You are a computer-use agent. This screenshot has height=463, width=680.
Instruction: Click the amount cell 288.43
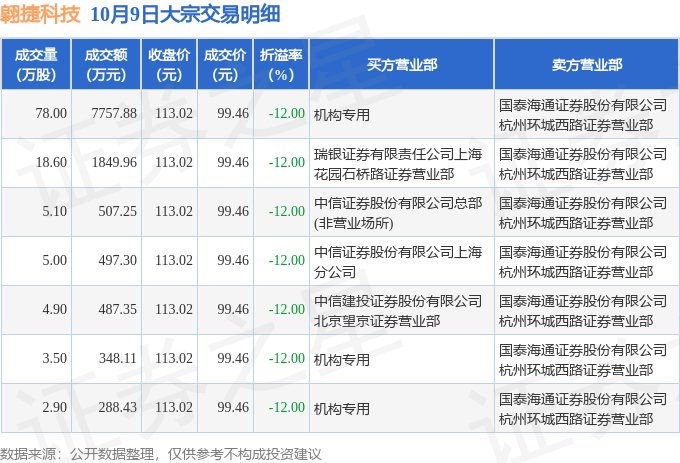pos(118,408)
